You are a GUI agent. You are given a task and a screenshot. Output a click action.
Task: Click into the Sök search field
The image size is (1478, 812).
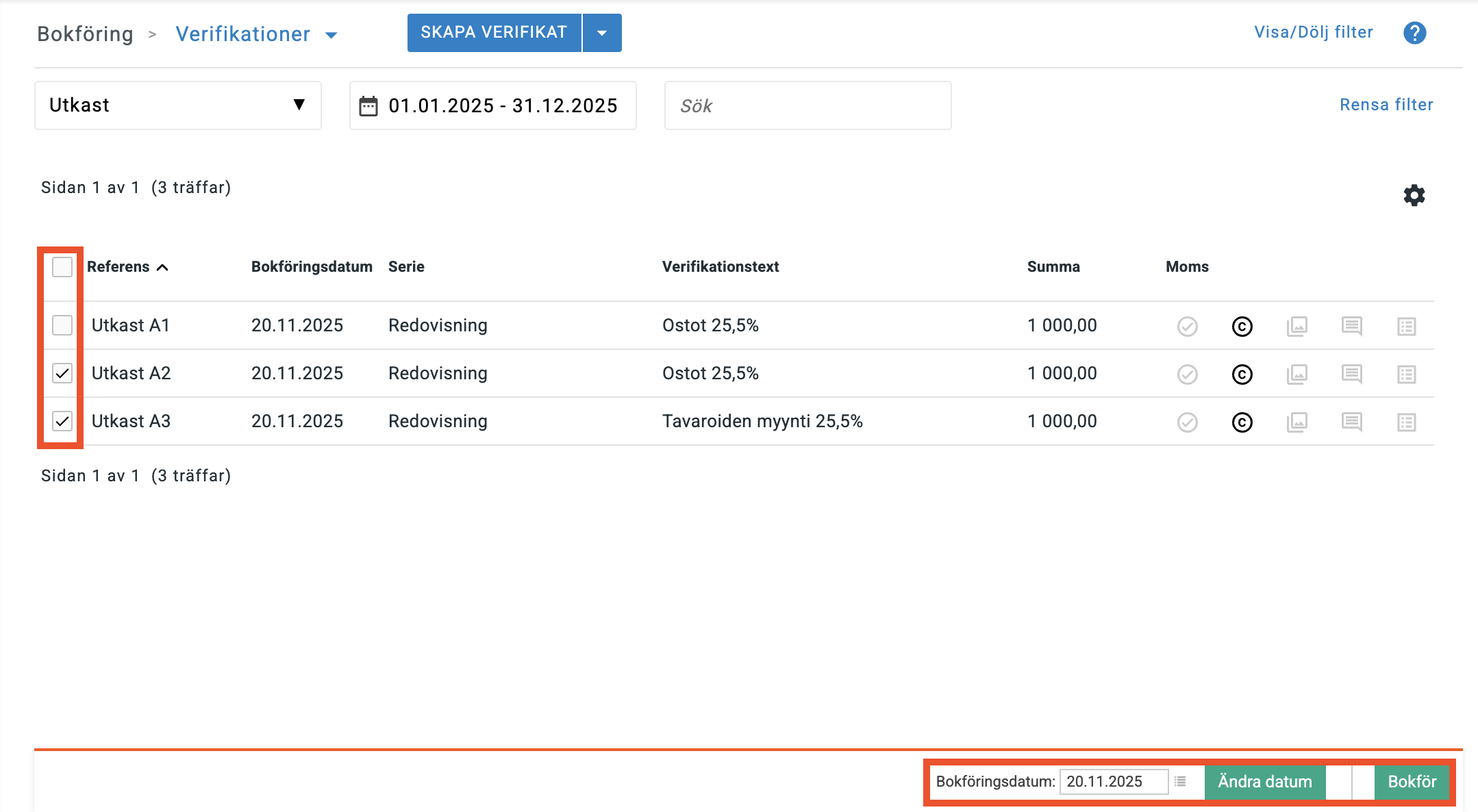(x=807, y=106)
